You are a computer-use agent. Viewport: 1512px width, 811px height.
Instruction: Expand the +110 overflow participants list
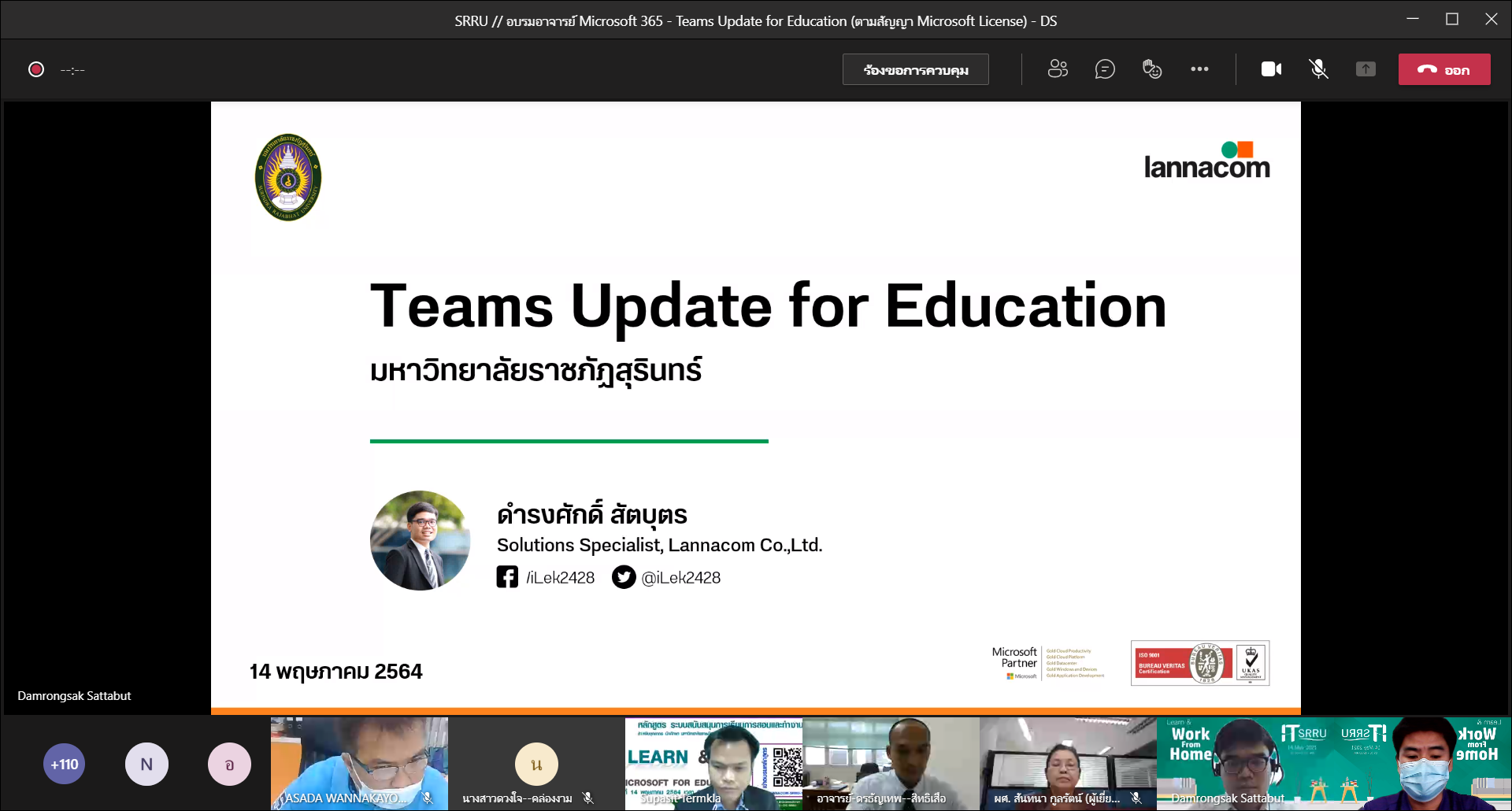(x=65, y=764)
